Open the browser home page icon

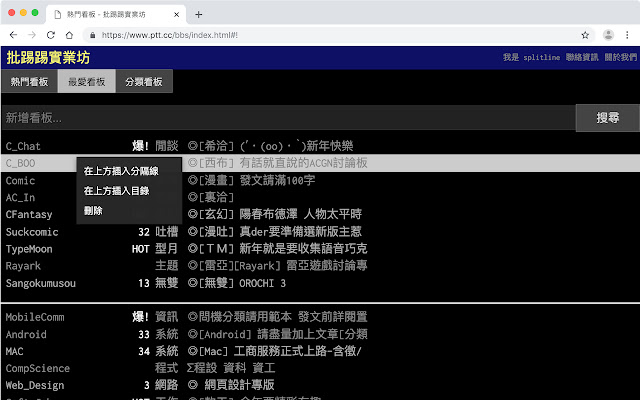pyautogui.click(x=69, y=35)
